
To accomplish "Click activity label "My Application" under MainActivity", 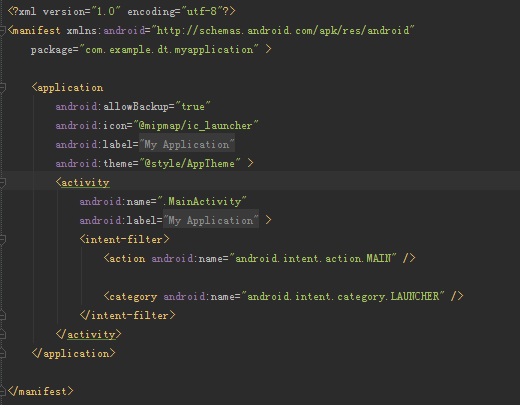I will [x=211, y=221].
